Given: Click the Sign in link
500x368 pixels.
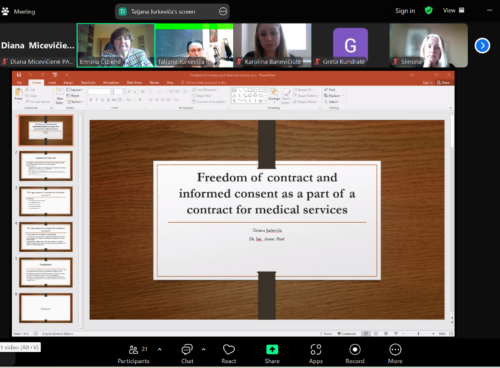Looking at the screenshot, I should pos(405,11).
